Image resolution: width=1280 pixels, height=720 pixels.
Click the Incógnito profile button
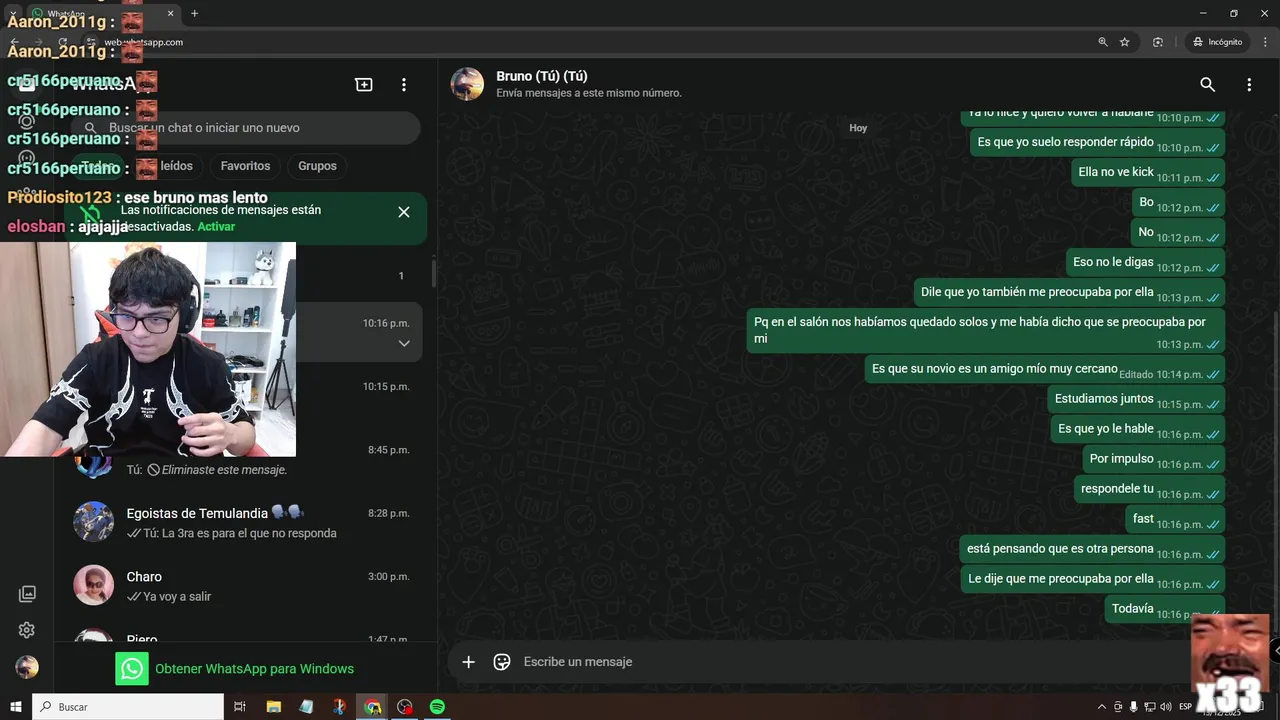click(x=1217, y=42)
